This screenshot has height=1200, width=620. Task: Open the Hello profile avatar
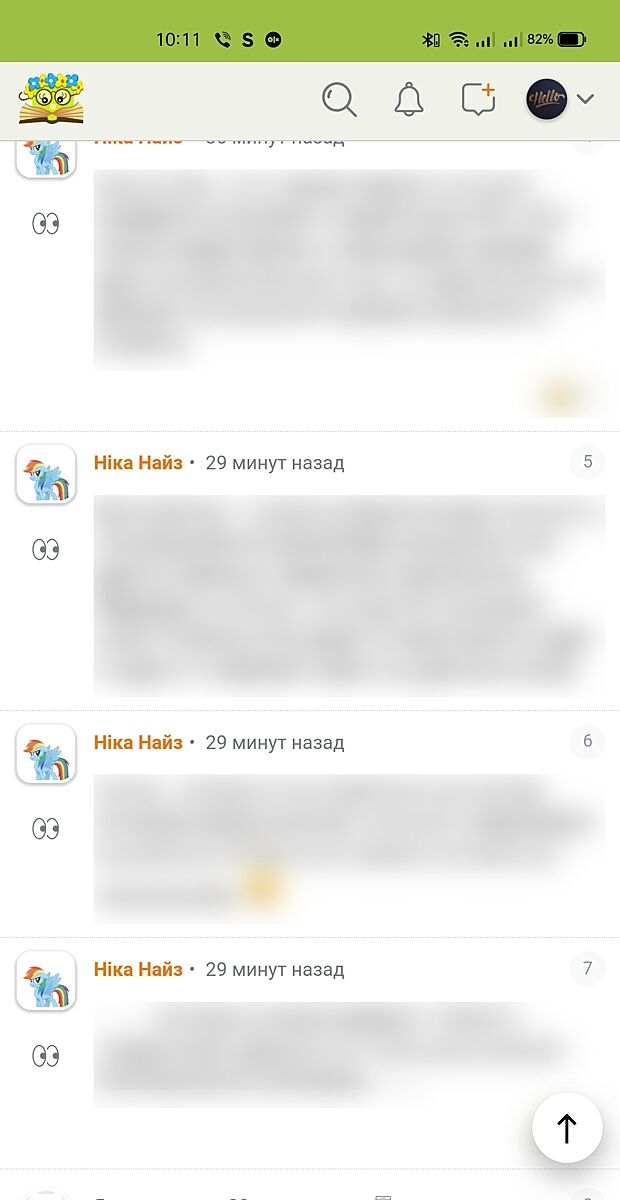547,99
